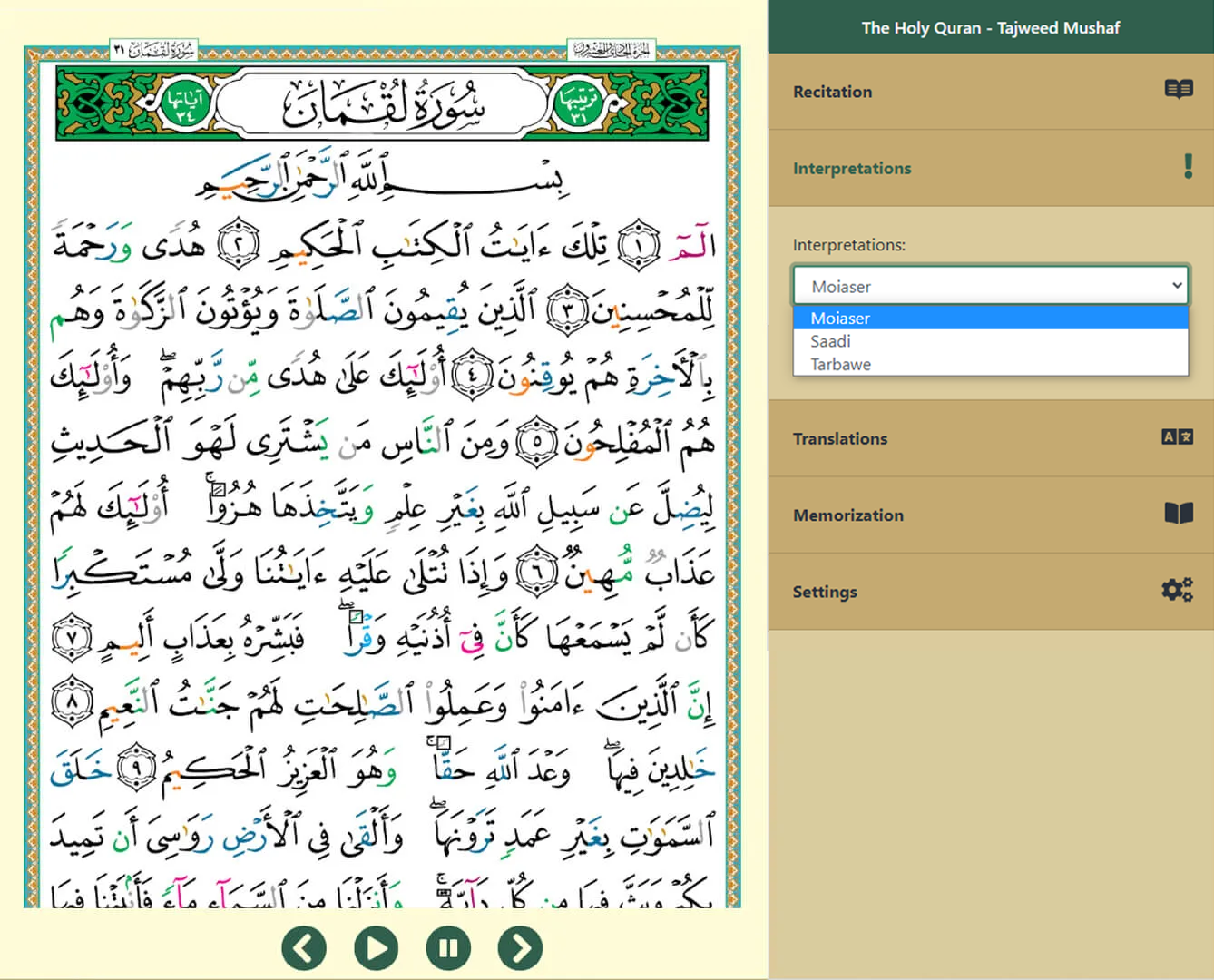Go to the previous page arrow button
This screenshot has width=1214, height=980.
(x=304, y=948)
